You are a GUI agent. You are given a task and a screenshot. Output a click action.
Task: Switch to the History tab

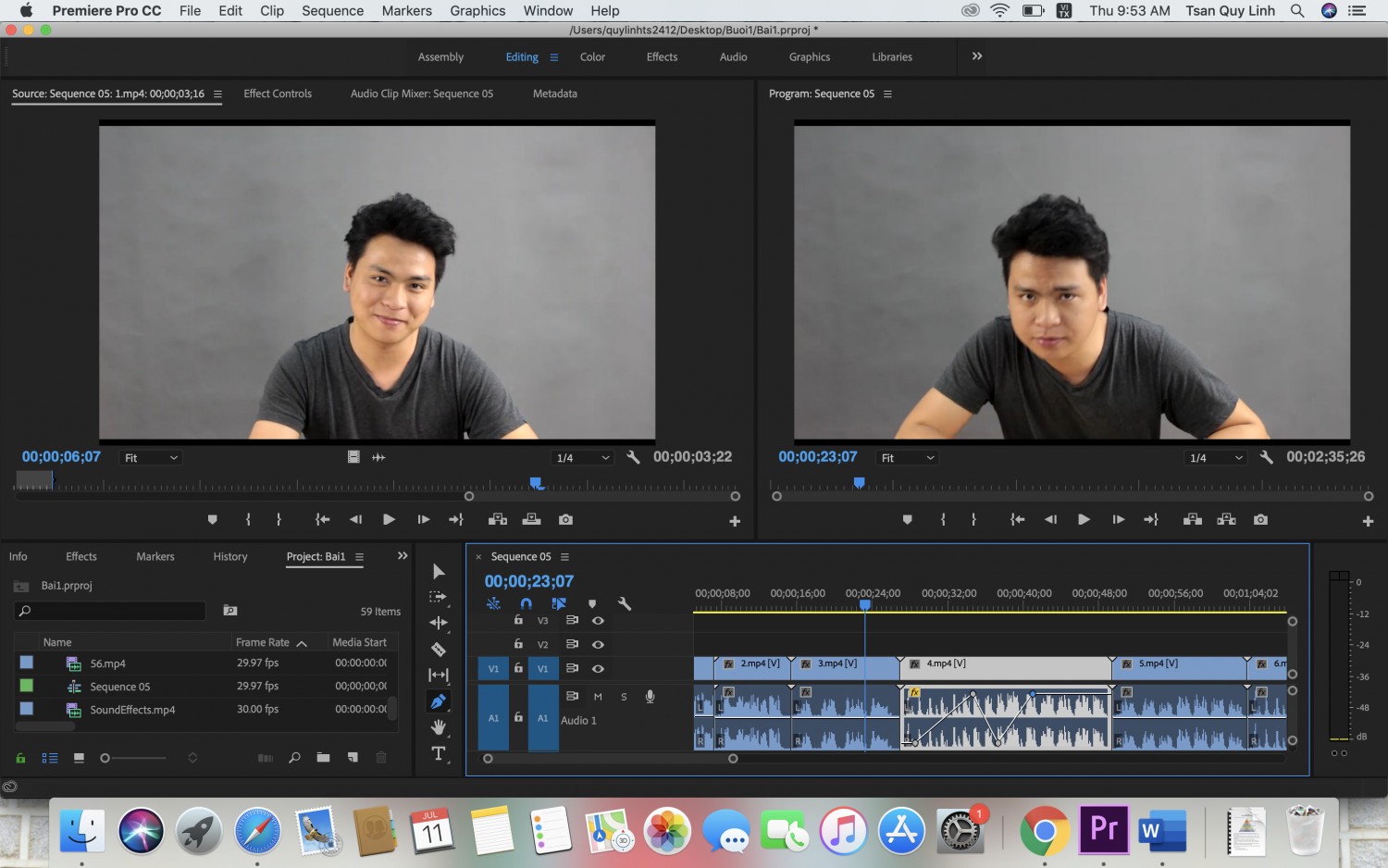230,557
